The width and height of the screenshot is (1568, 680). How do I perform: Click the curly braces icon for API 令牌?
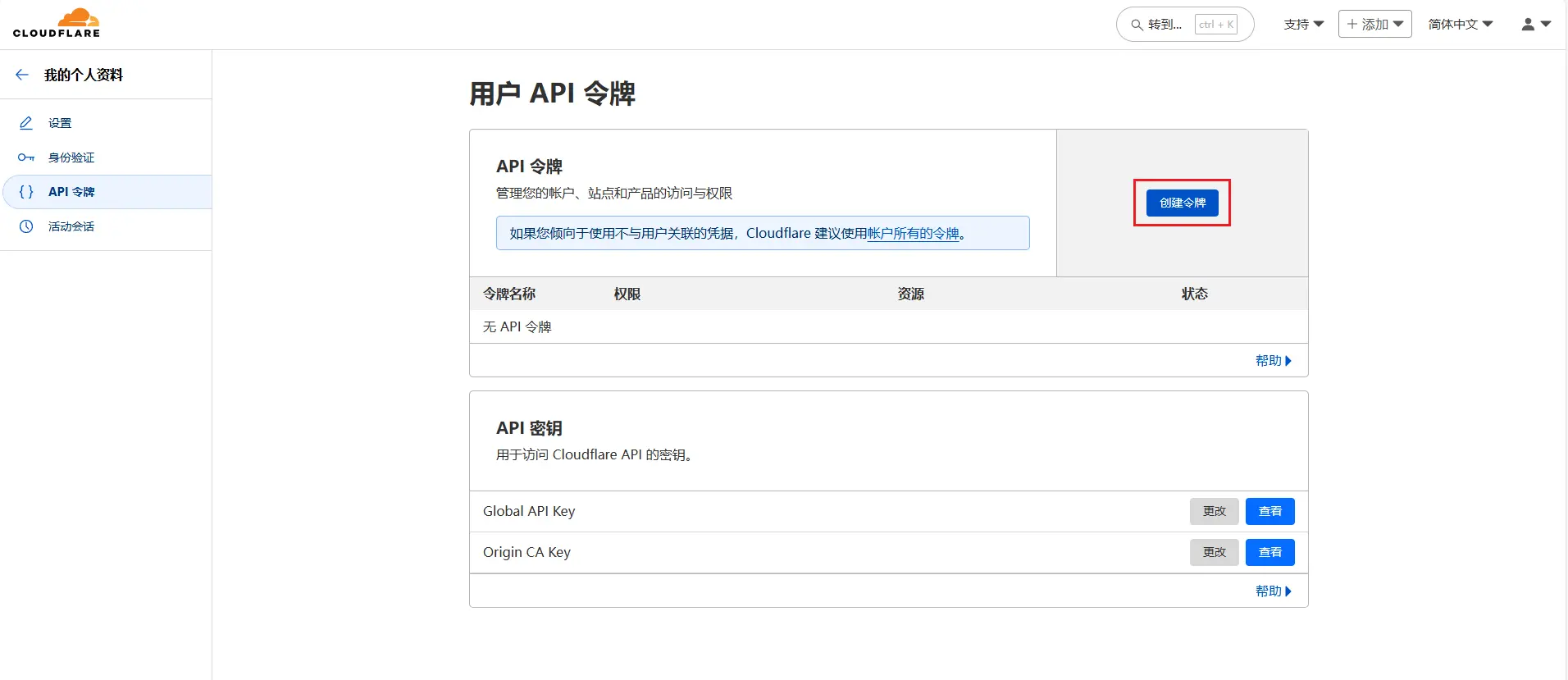26,192
